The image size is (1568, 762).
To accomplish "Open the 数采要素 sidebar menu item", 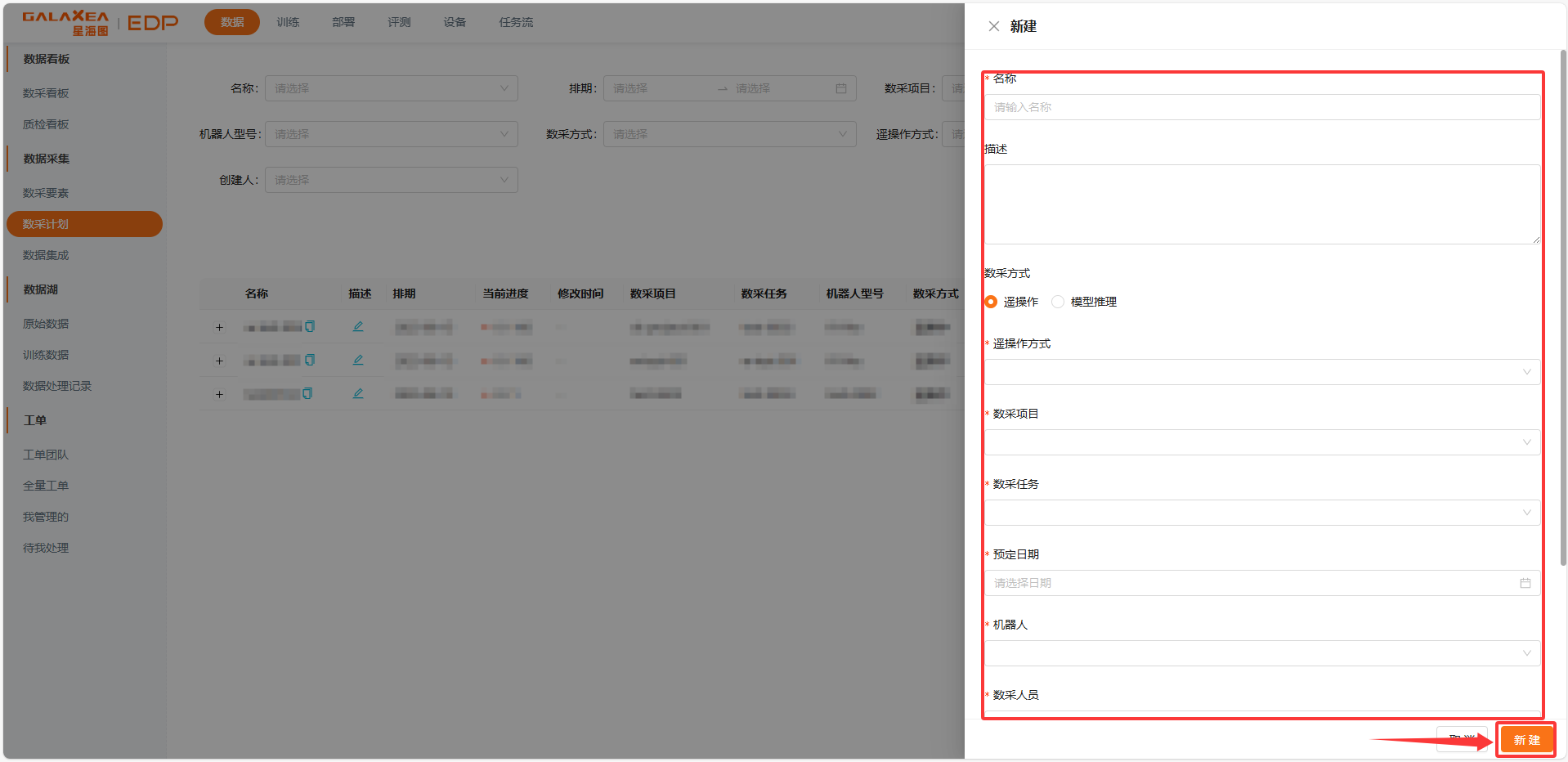I will [46, 193].
